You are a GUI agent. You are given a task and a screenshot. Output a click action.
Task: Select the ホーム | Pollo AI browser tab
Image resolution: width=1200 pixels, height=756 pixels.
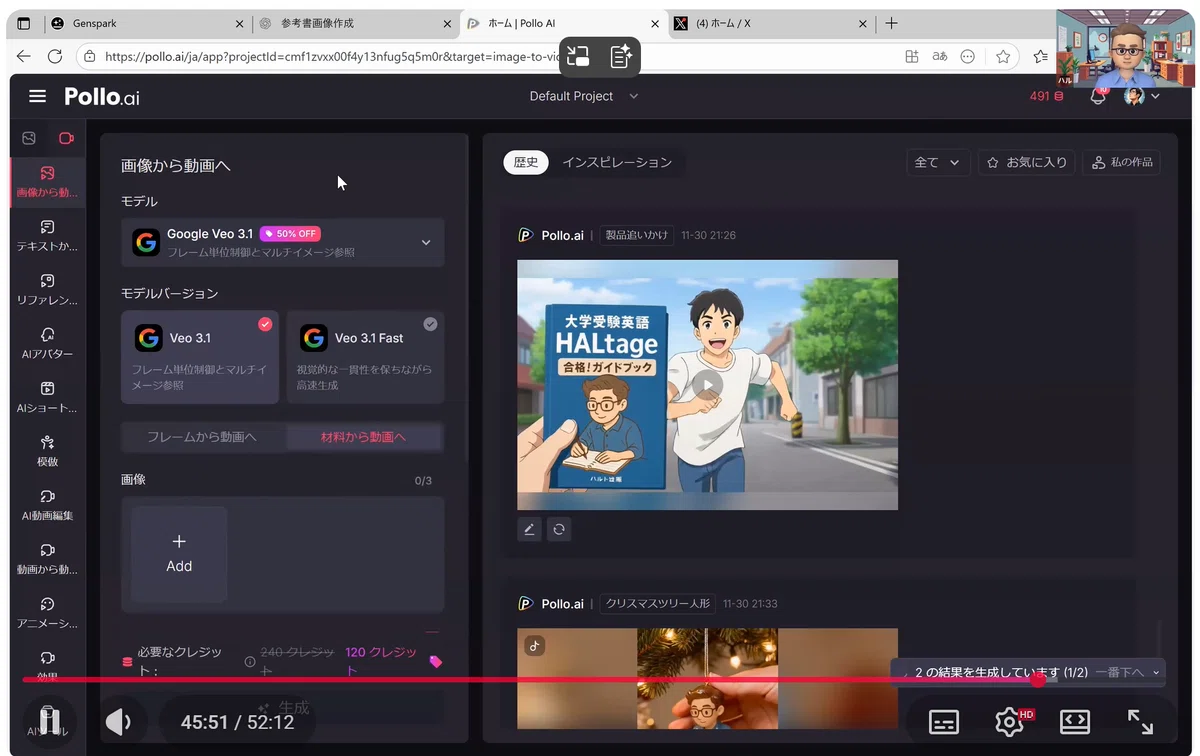pos(563,23)
